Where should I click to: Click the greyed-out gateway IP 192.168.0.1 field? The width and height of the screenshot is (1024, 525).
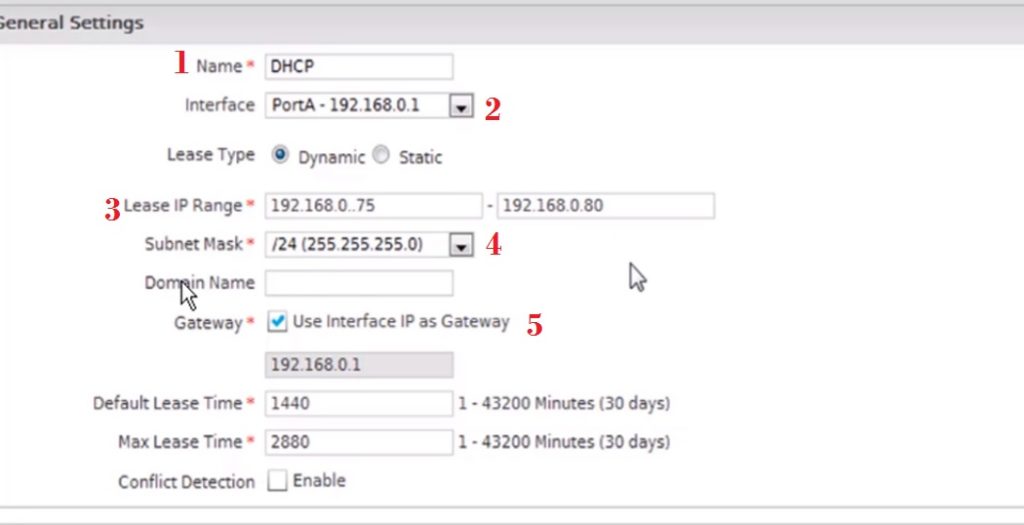(x=358, y=365)
